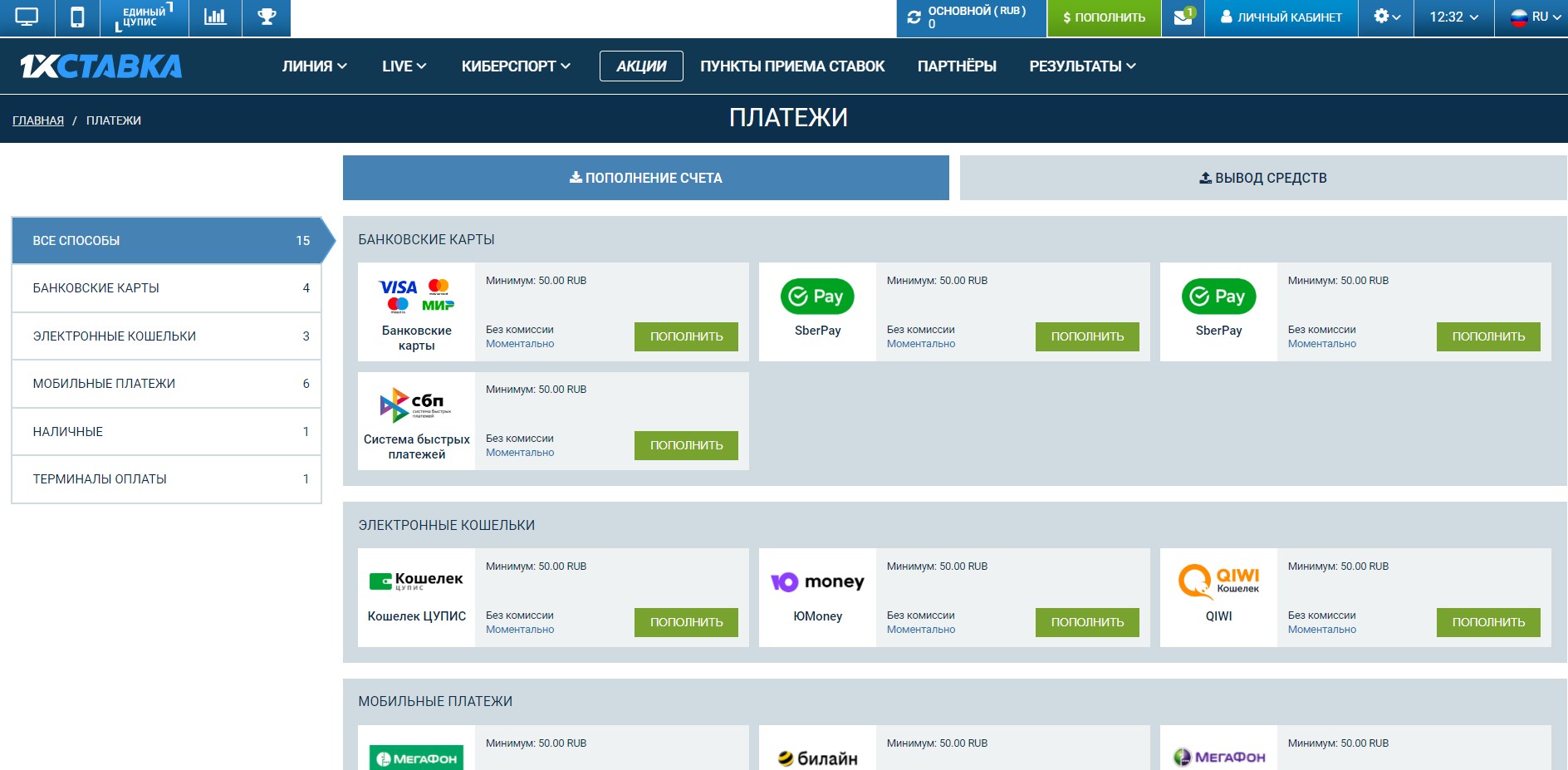Click the 1XСТАВКА logo

100,66
